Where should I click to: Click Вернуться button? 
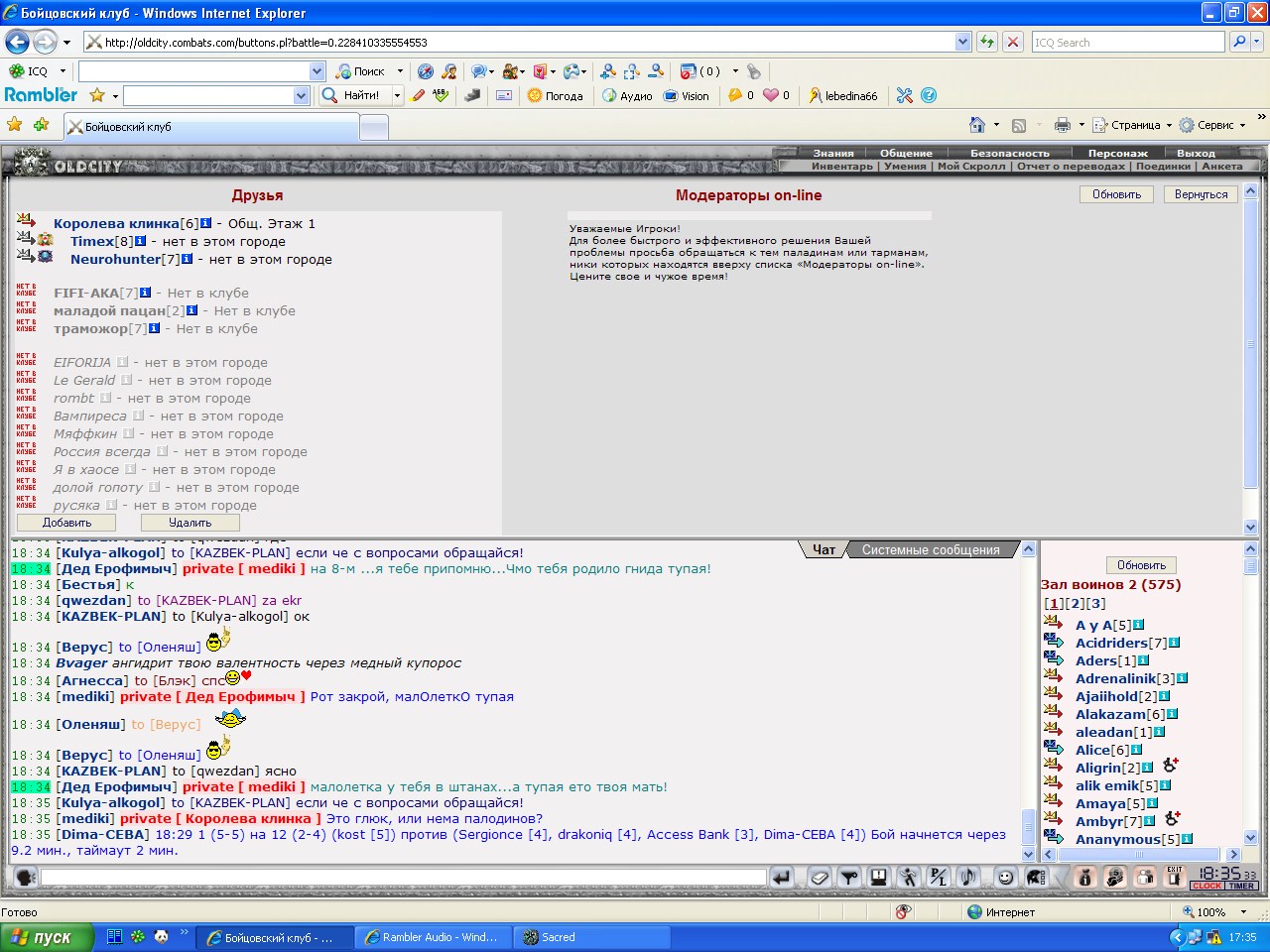click(x=1201, y=194)
